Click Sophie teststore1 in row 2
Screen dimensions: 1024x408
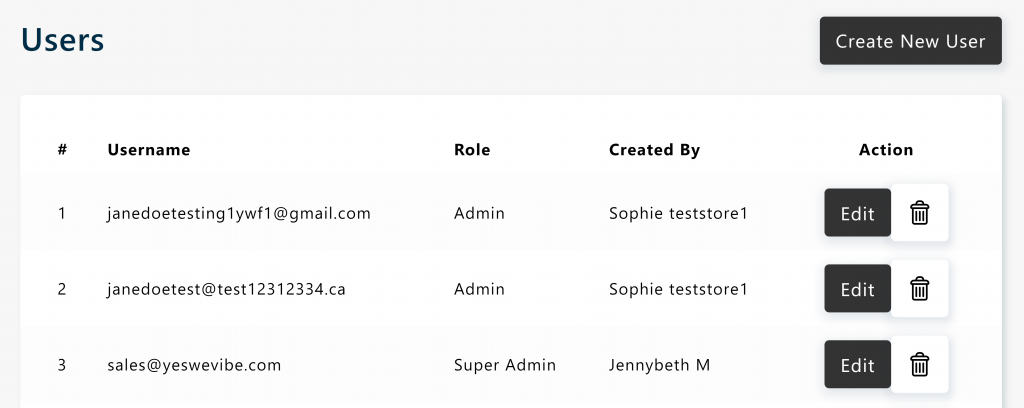pos(678,289)
